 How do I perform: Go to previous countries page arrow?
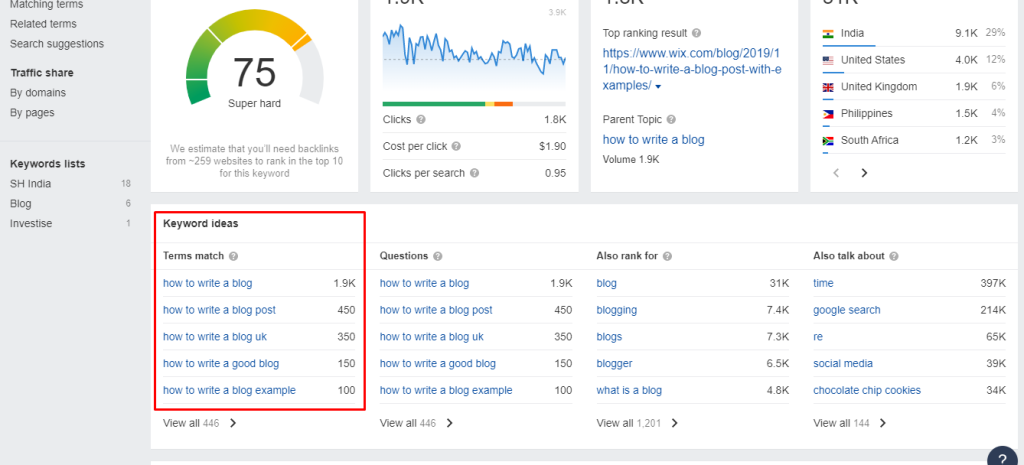pos(836,173)
